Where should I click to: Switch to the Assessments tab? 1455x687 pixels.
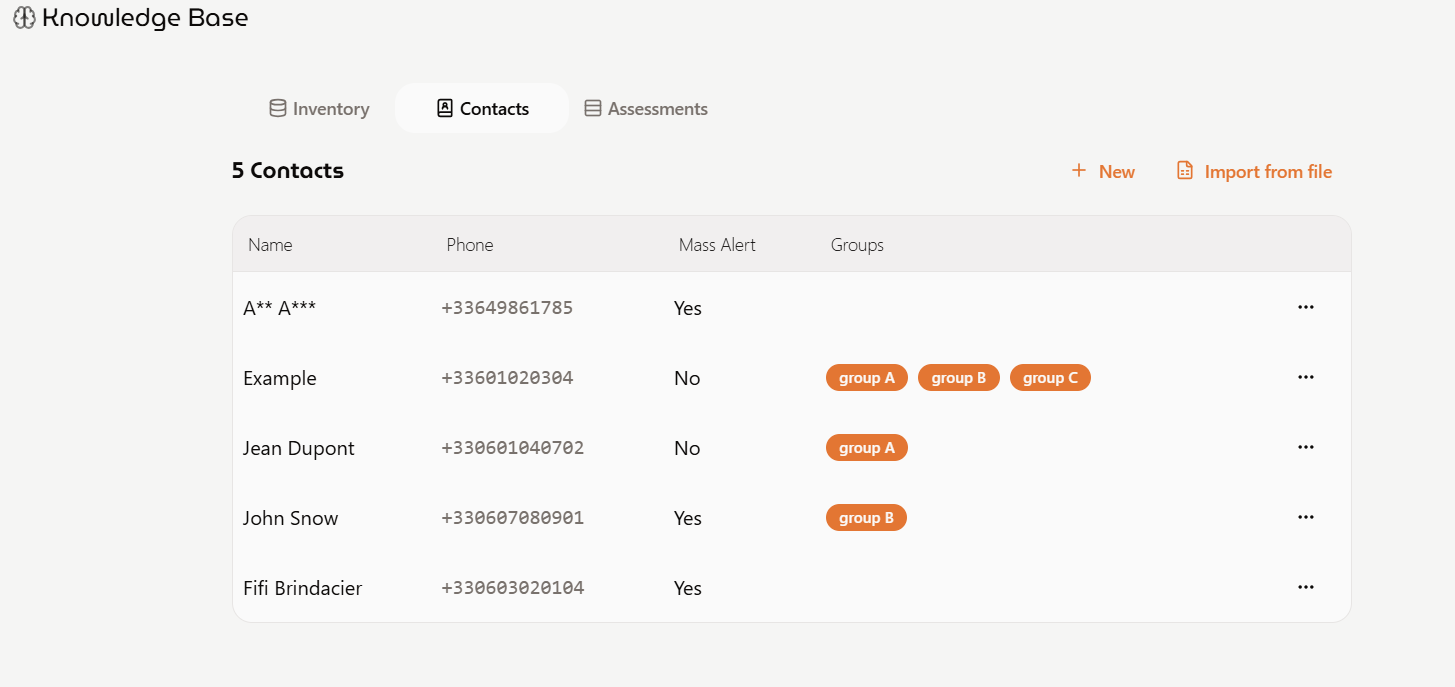click(646, 109)
